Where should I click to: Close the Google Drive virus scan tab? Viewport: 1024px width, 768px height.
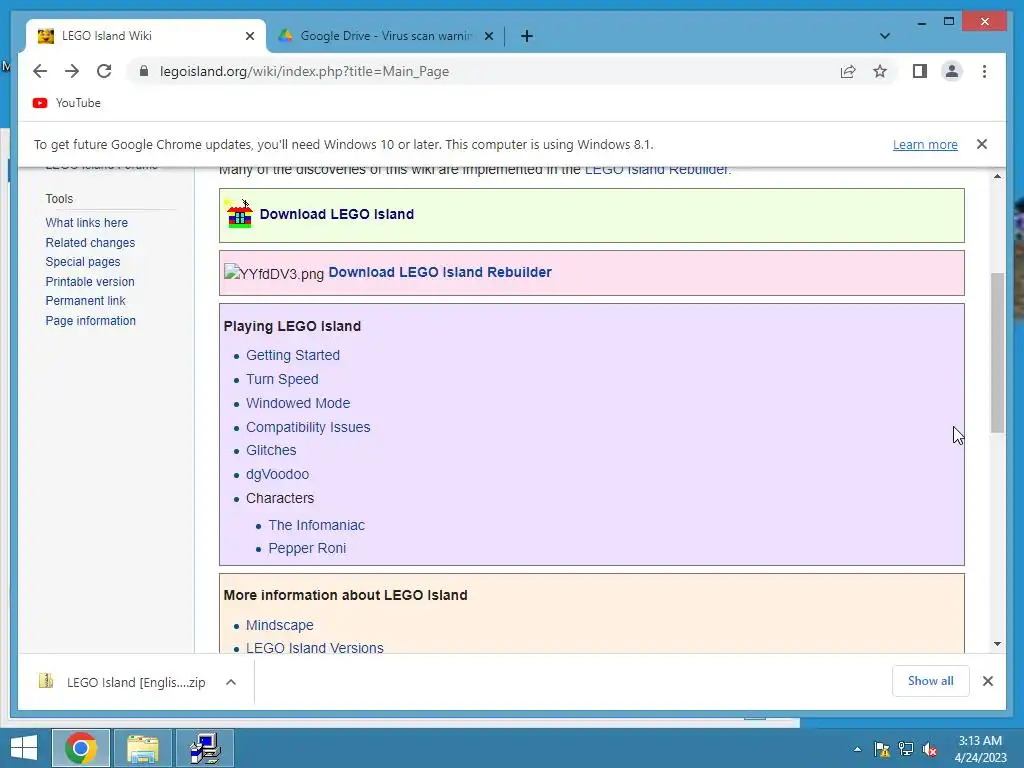(488, 36)
